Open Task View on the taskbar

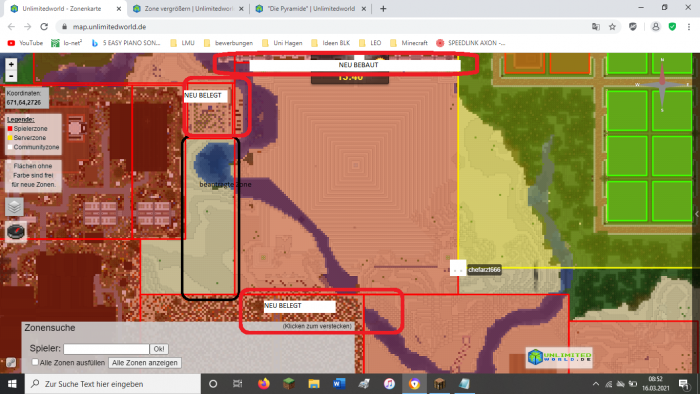[238, 384]
